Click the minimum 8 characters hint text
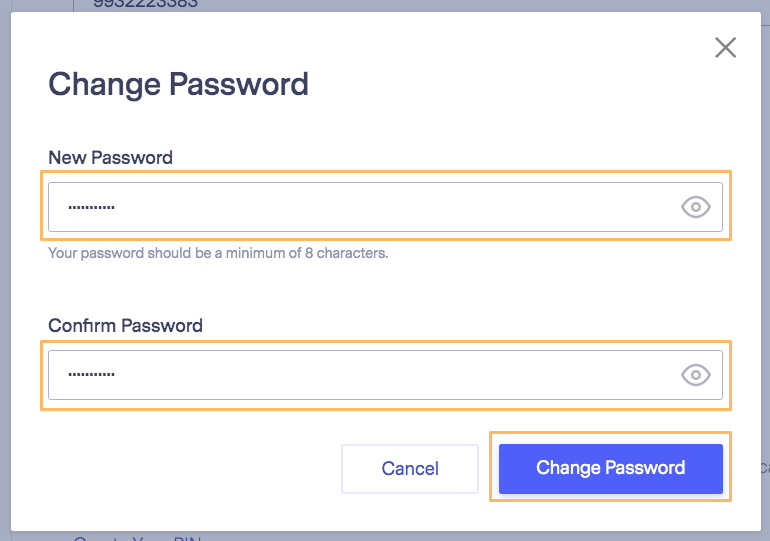Image resolution: width=770 pixels, height=541 pixels. click(218, 253)
